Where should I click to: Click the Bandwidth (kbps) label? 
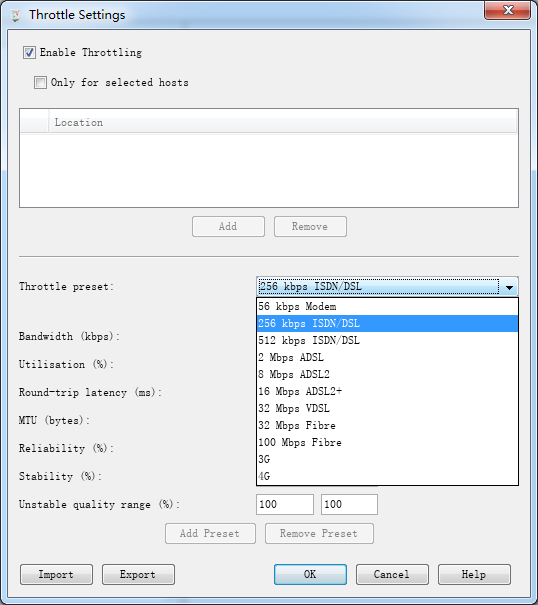[x=69, y=336]
